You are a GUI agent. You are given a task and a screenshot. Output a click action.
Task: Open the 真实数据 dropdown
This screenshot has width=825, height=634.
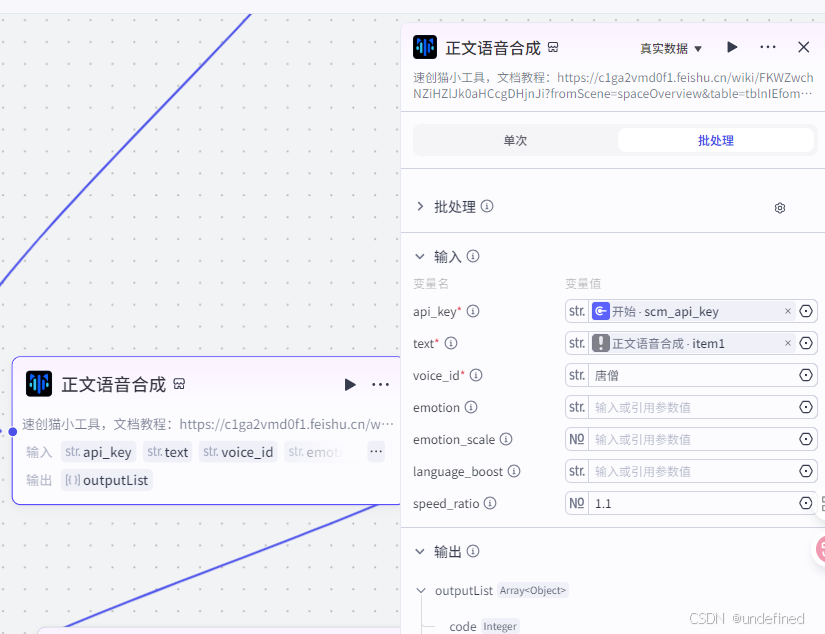coord(671,48)
